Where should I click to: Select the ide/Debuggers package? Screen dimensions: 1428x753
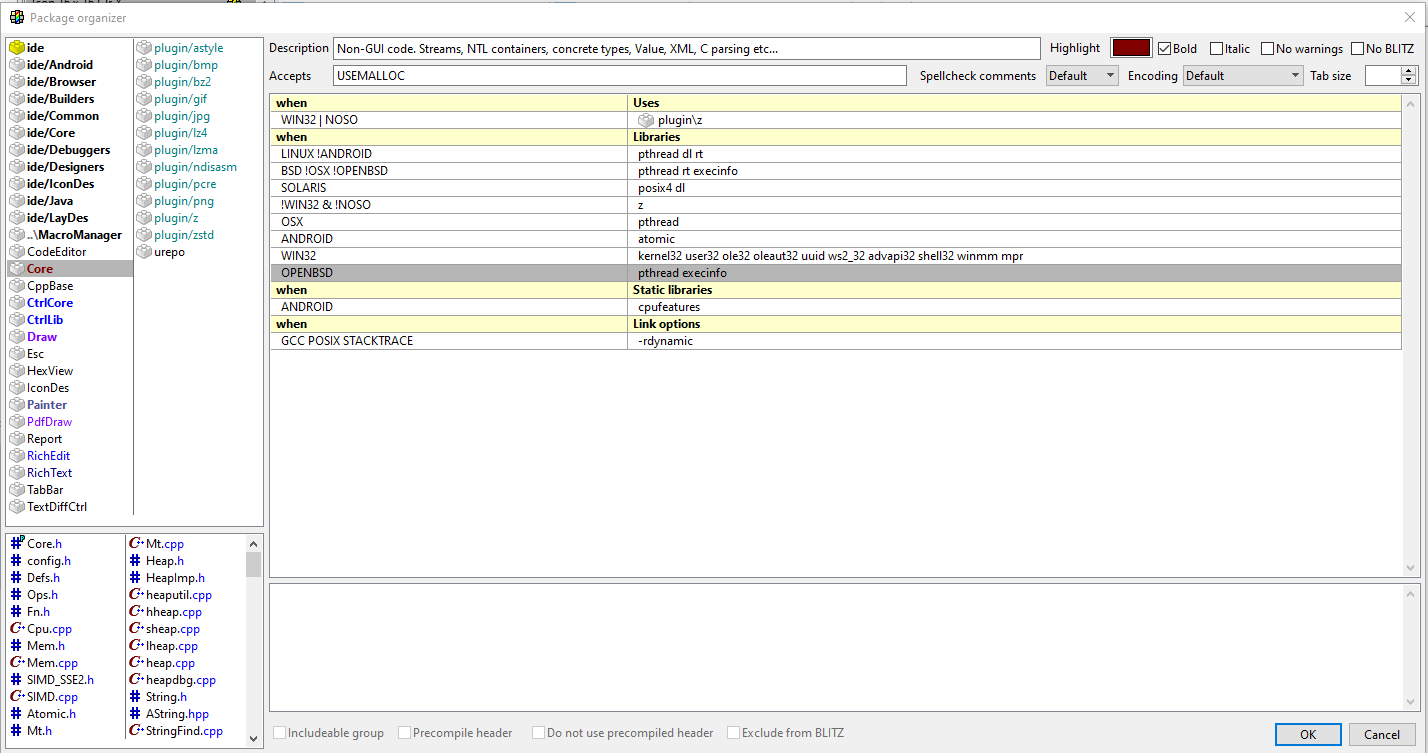pyautogui.click(x=68, y=150)
